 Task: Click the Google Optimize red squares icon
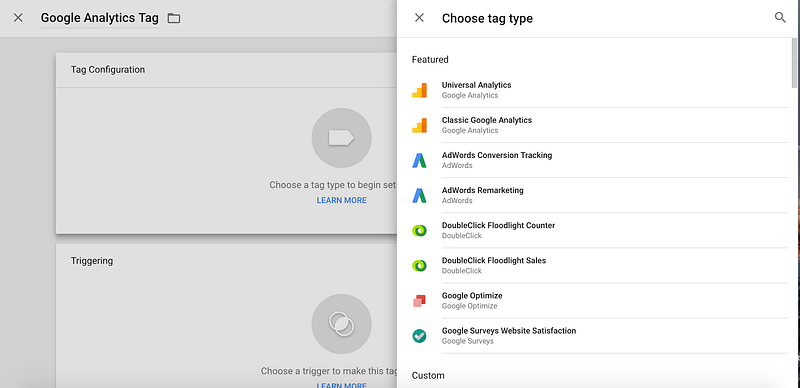click(419, 301)
